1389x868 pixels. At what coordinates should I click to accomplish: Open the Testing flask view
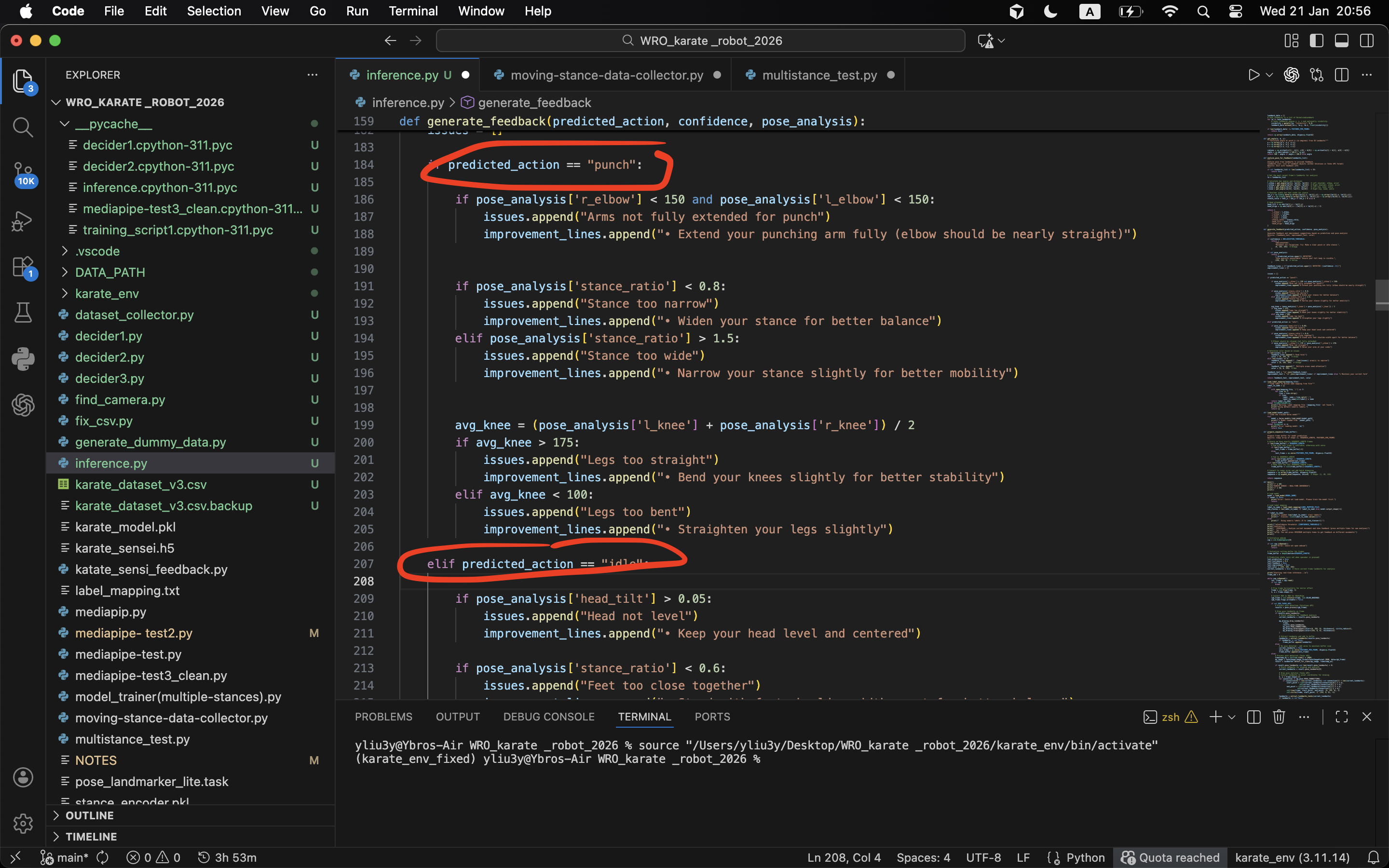(23, 313)
